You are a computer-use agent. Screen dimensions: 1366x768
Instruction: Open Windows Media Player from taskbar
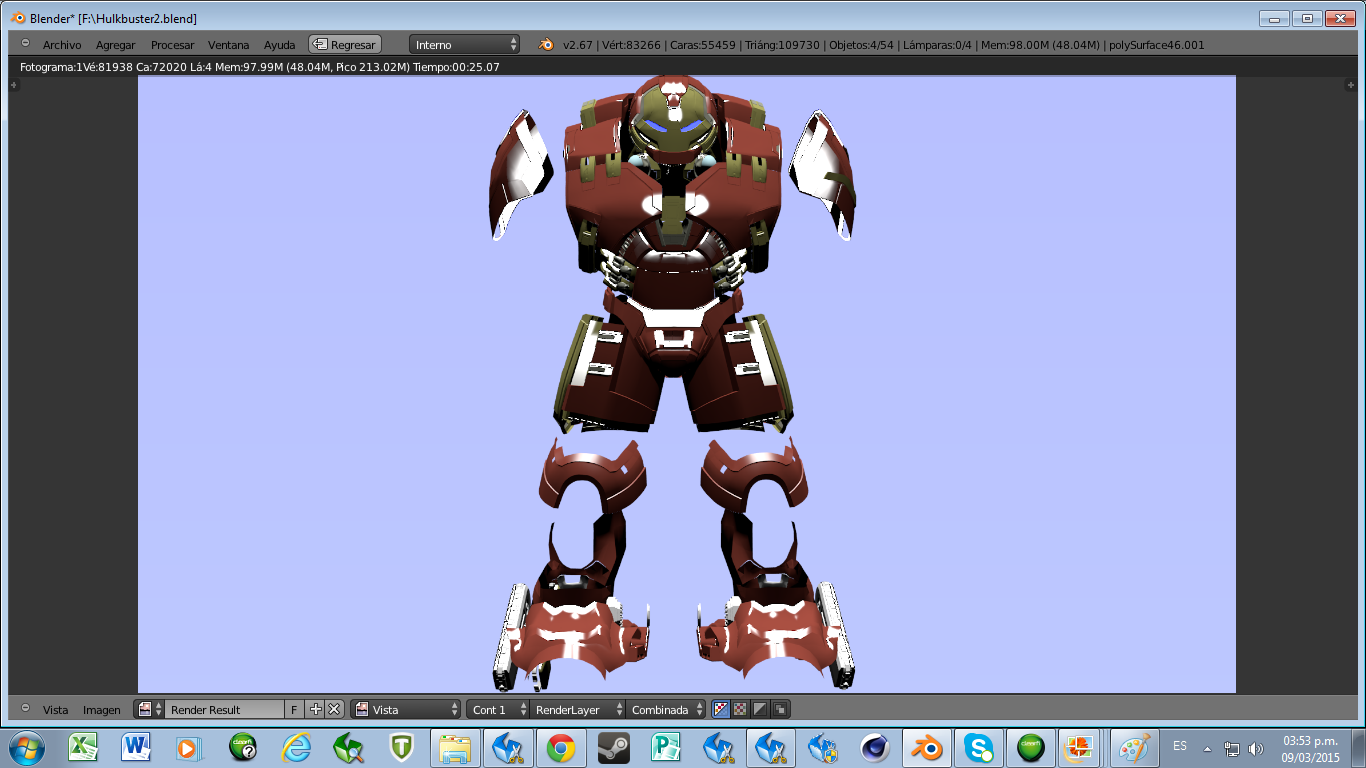[188, 747]
